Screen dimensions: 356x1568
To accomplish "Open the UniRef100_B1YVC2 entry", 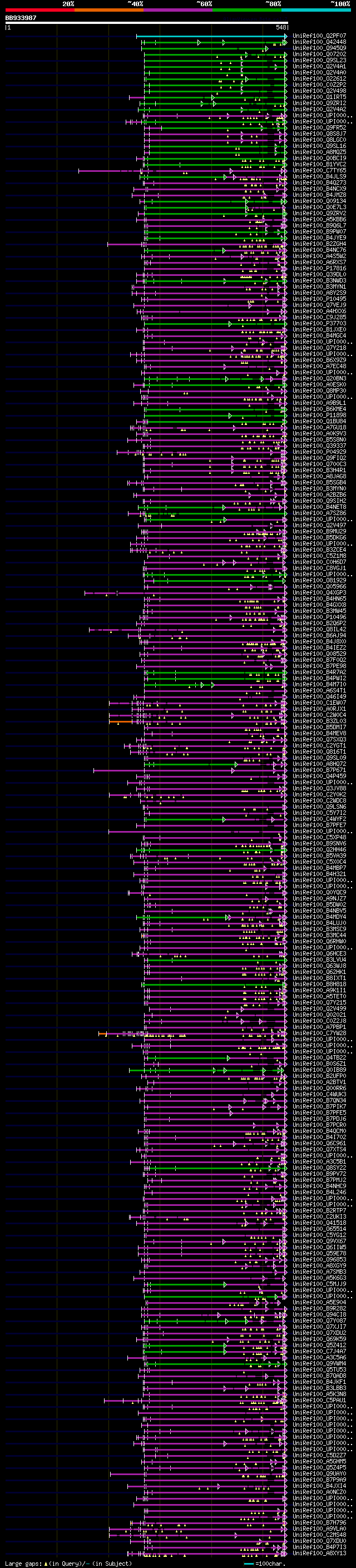I will pos(319,164).
